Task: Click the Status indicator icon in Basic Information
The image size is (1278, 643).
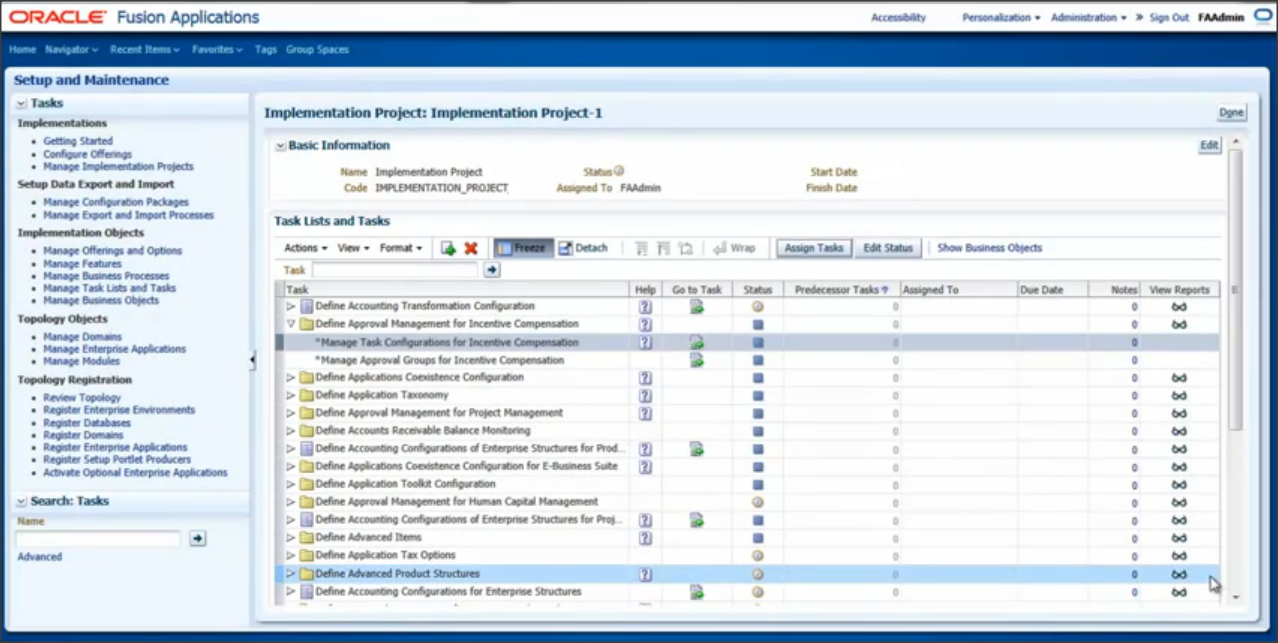Action: (619, 171)
